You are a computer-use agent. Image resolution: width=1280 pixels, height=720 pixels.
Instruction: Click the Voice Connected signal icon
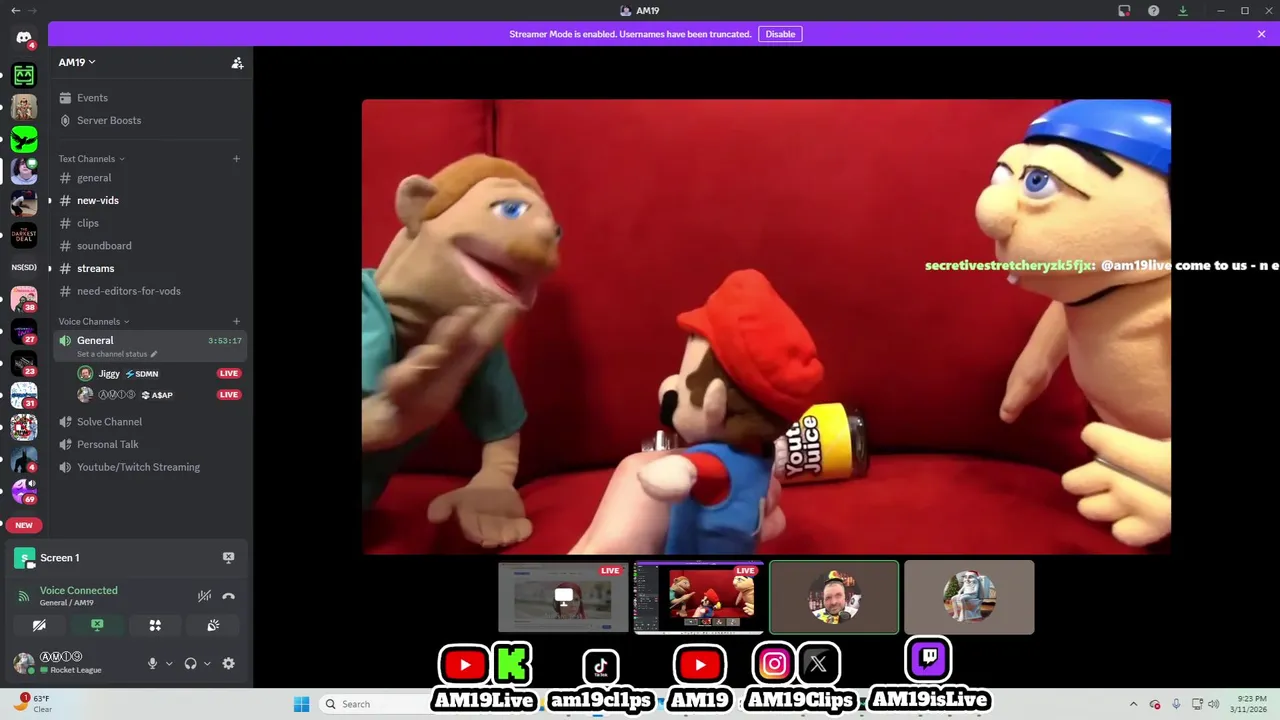[24, 596]
